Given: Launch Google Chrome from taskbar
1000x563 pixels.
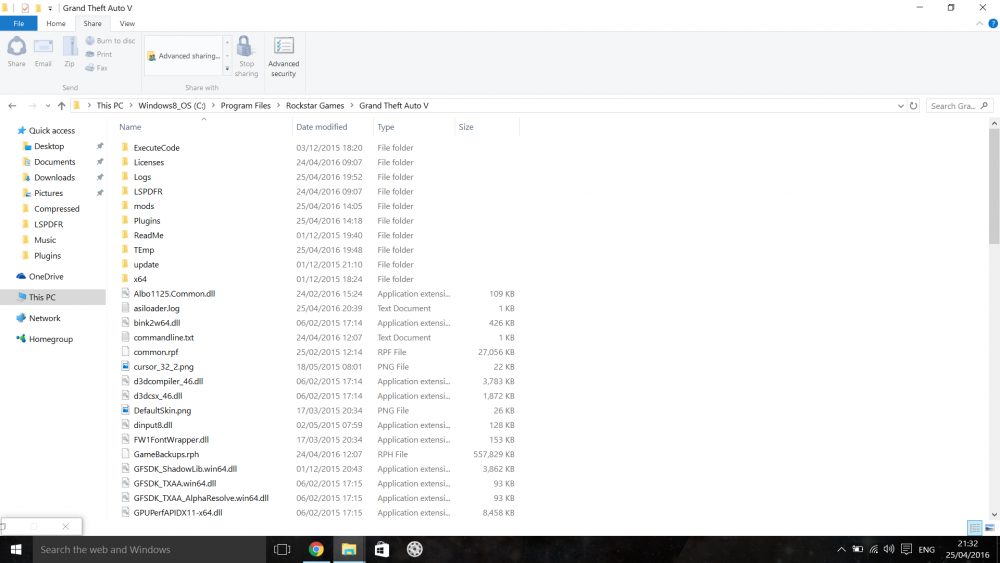Looking at the screenshot, I should click(x=316, y=550).
